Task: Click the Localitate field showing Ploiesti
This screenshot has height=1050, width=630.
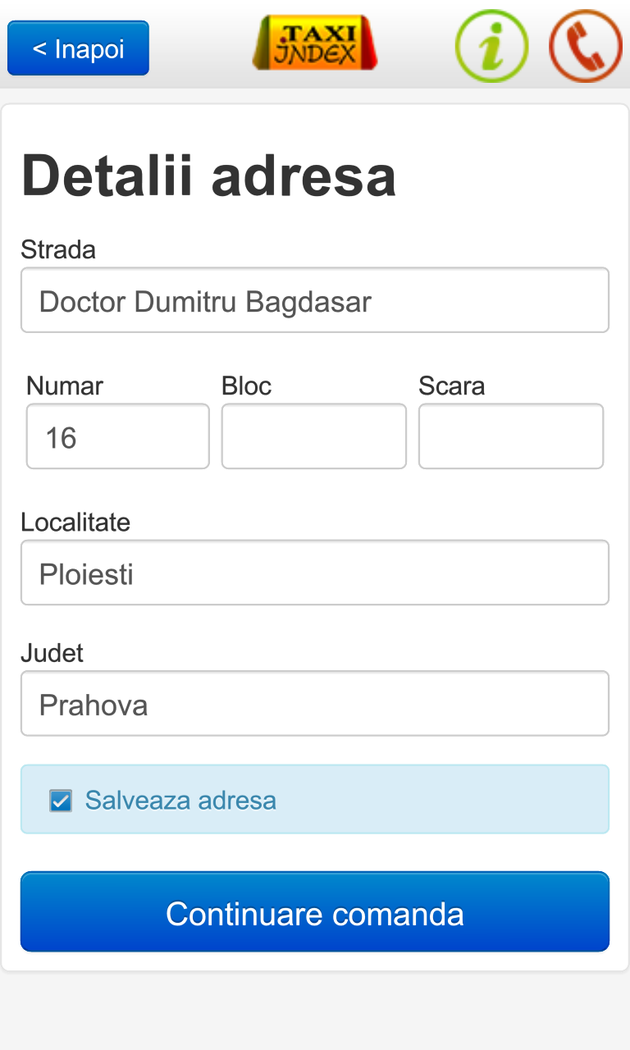Action: (315, 573)
